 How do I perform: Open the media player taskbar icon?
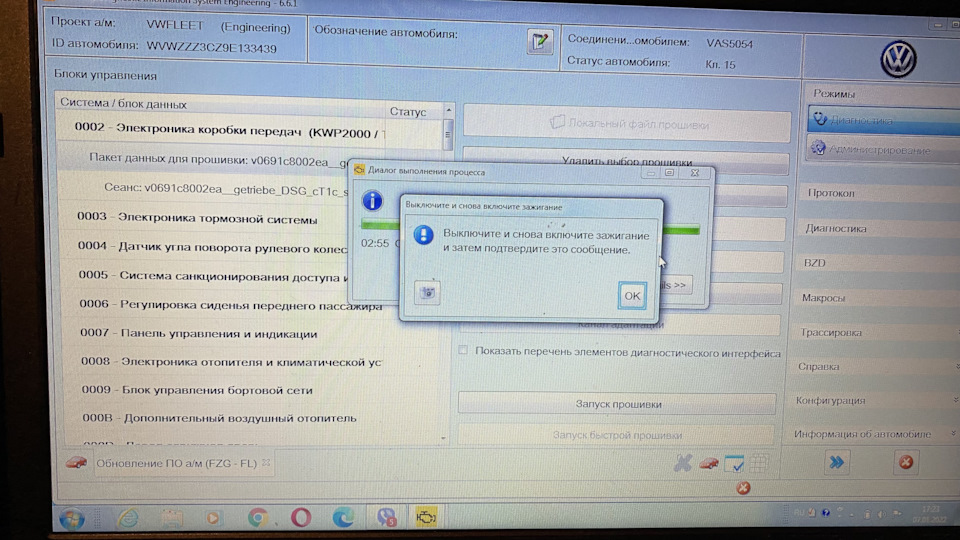(212, 519)
